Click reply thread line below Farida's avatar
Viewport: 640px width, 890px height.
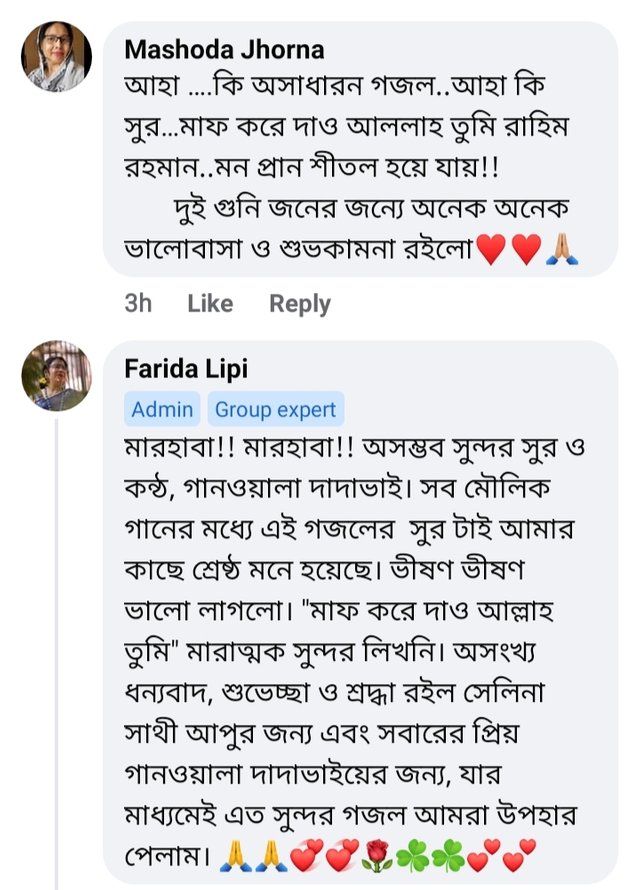click(x=57, y=650)
